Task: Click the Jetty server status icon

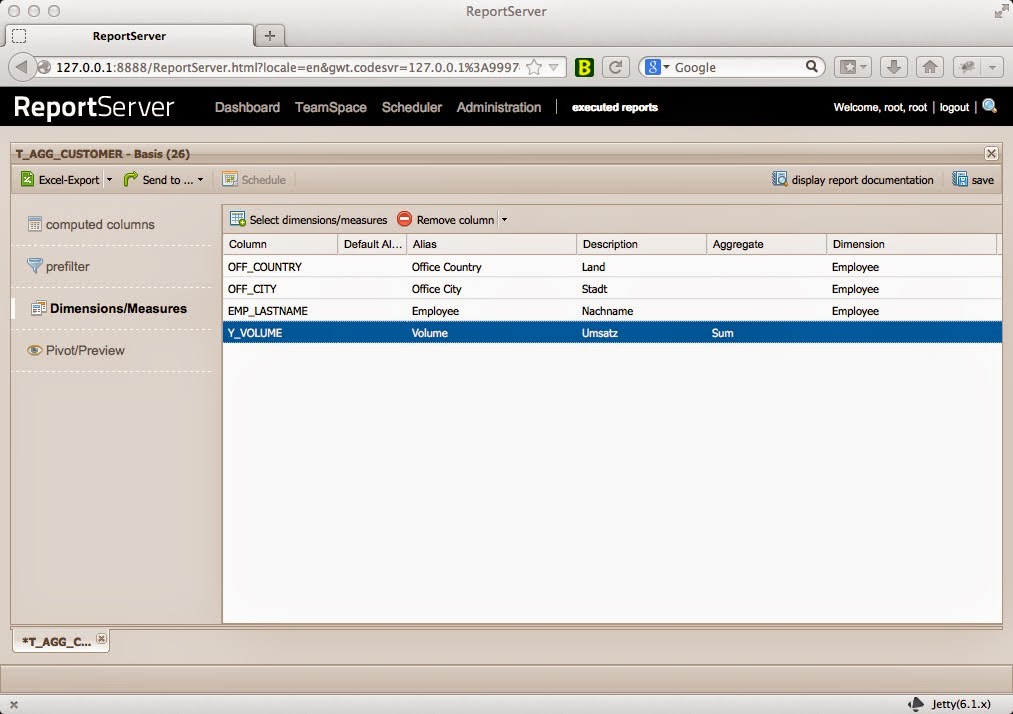Action: 916,704
